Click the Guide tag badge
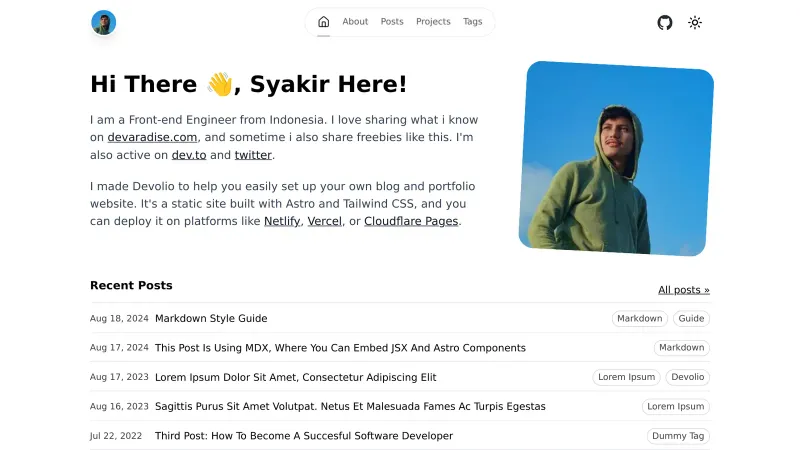Image resolution: width=800 pixels, height=450 pixels. click(x=691, y=319)
